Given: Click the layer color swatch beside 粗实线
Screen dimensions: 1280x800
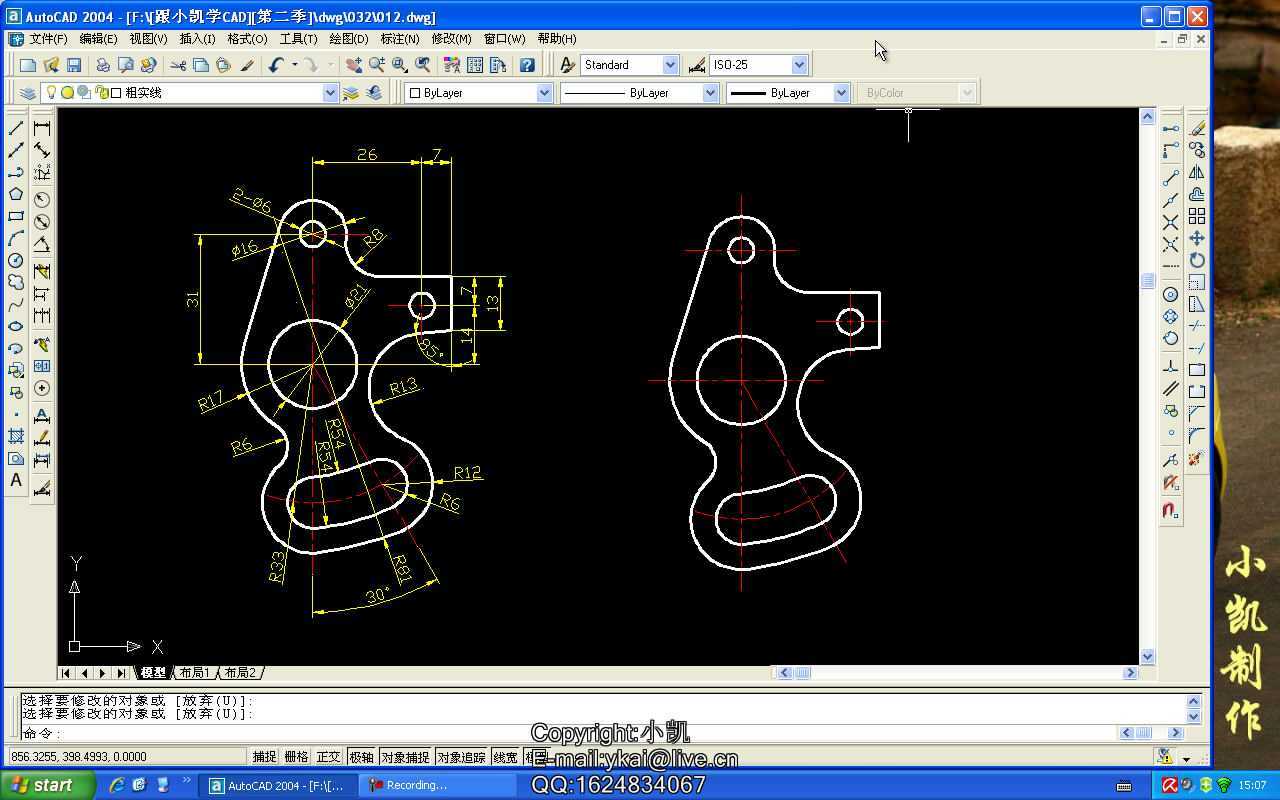Looking at the screenshot, I should [x=116, y=92].
